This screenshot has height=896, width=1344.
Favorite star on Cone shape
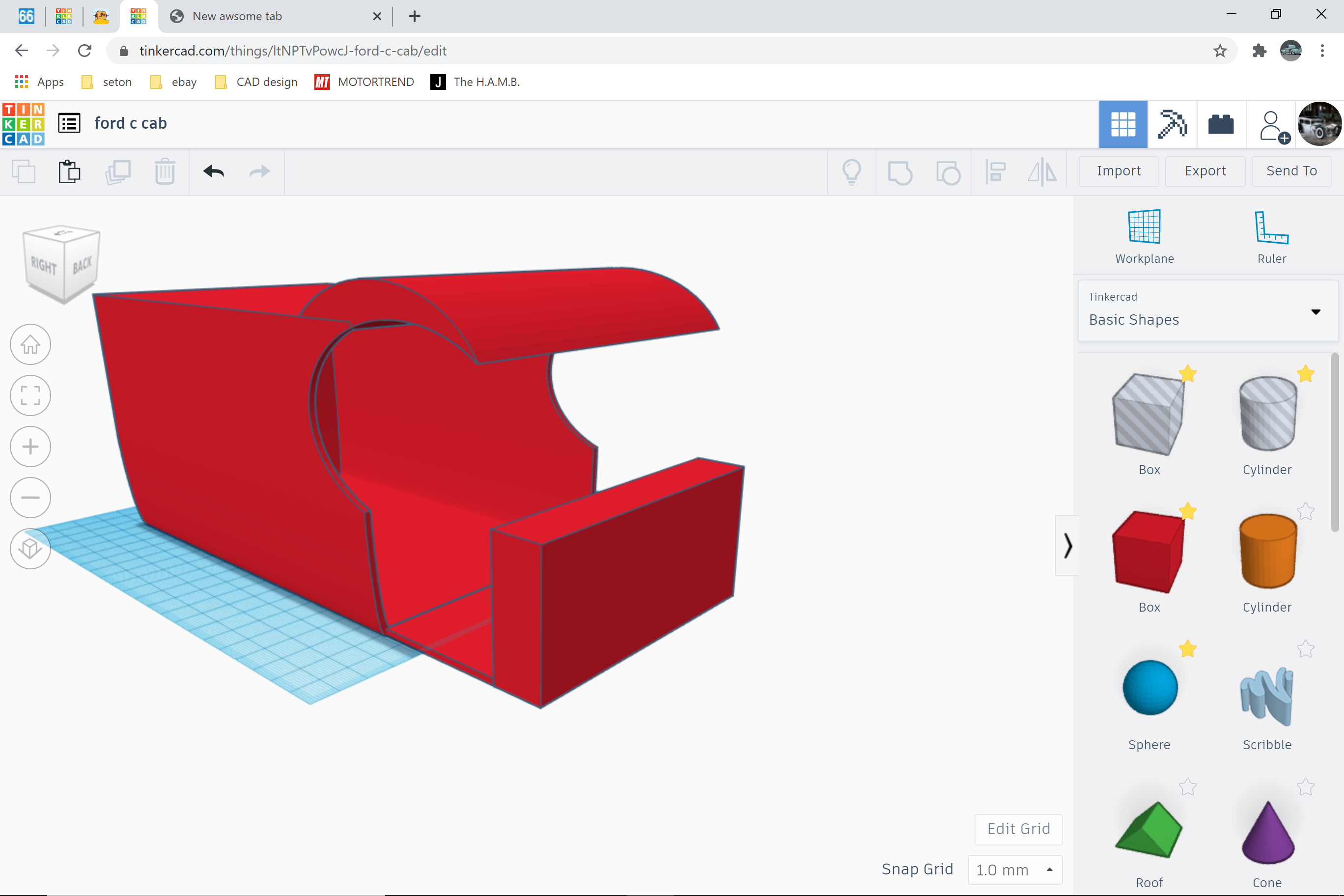click(1306, 787)
